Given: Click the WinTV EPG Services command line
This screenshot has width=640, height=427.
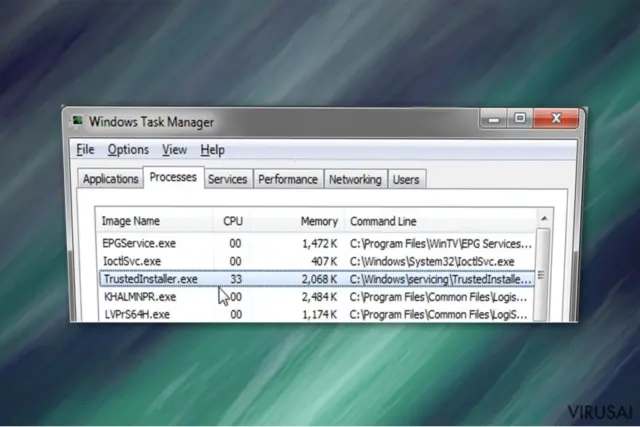Looking at the screenshot, I should click(x=441, y=244).
